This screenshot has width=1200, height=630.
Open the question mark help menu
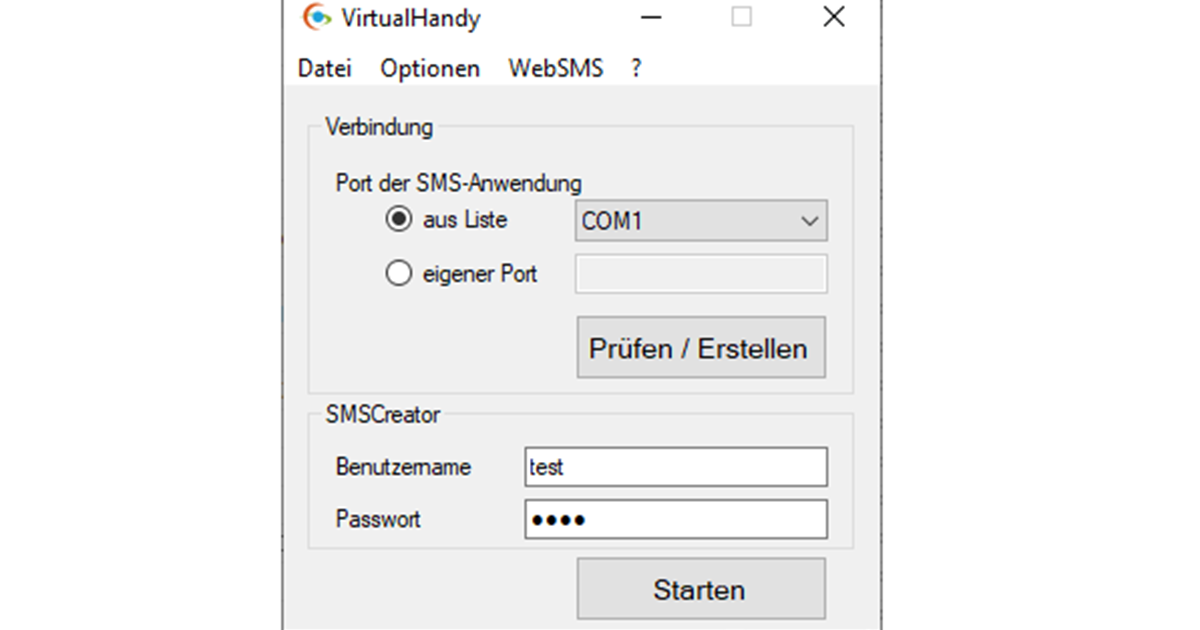pyautogui.click(x=636, y=69)
